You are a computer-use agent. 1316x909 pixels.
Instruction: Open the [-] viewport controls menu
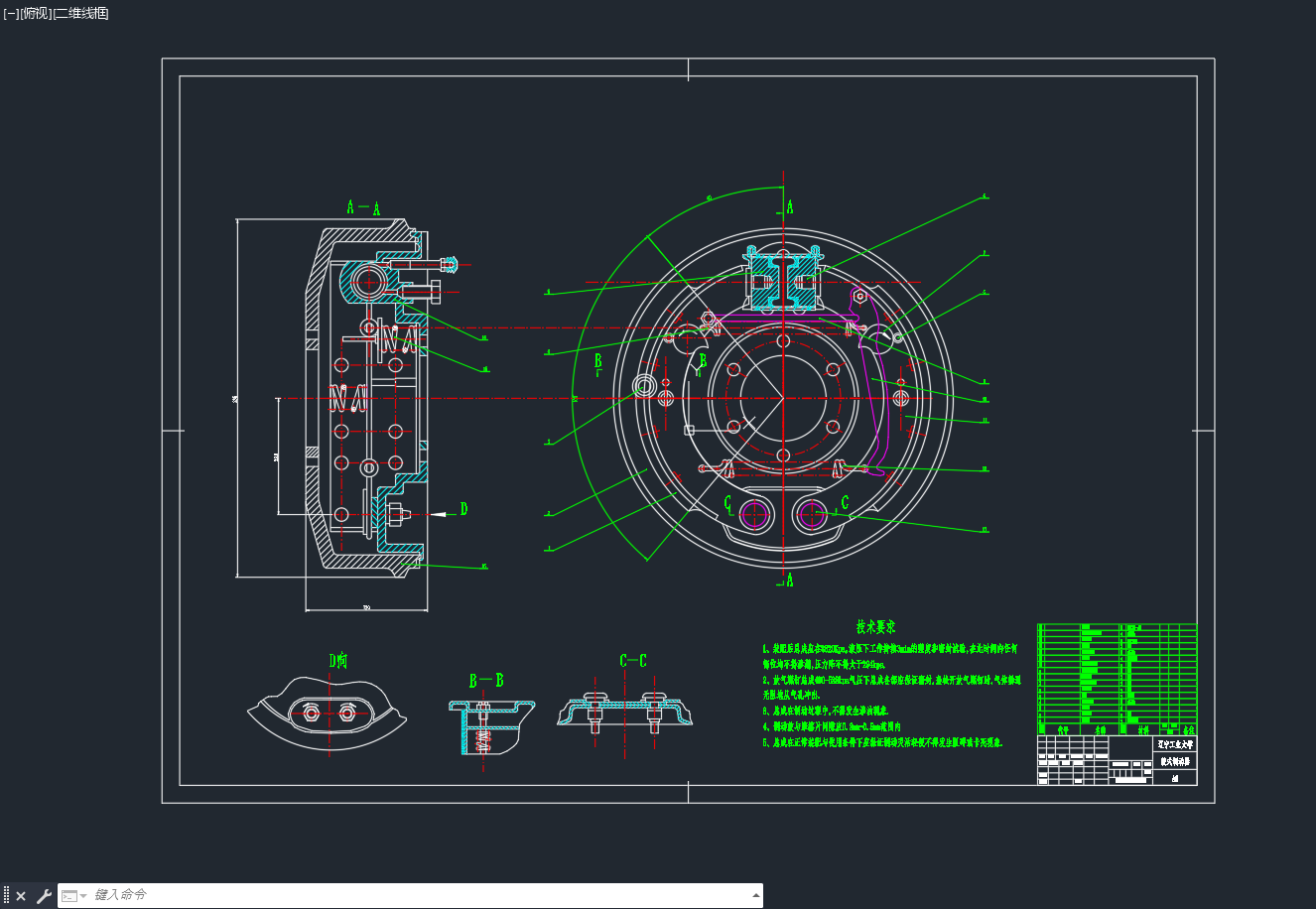click(11, 13)
